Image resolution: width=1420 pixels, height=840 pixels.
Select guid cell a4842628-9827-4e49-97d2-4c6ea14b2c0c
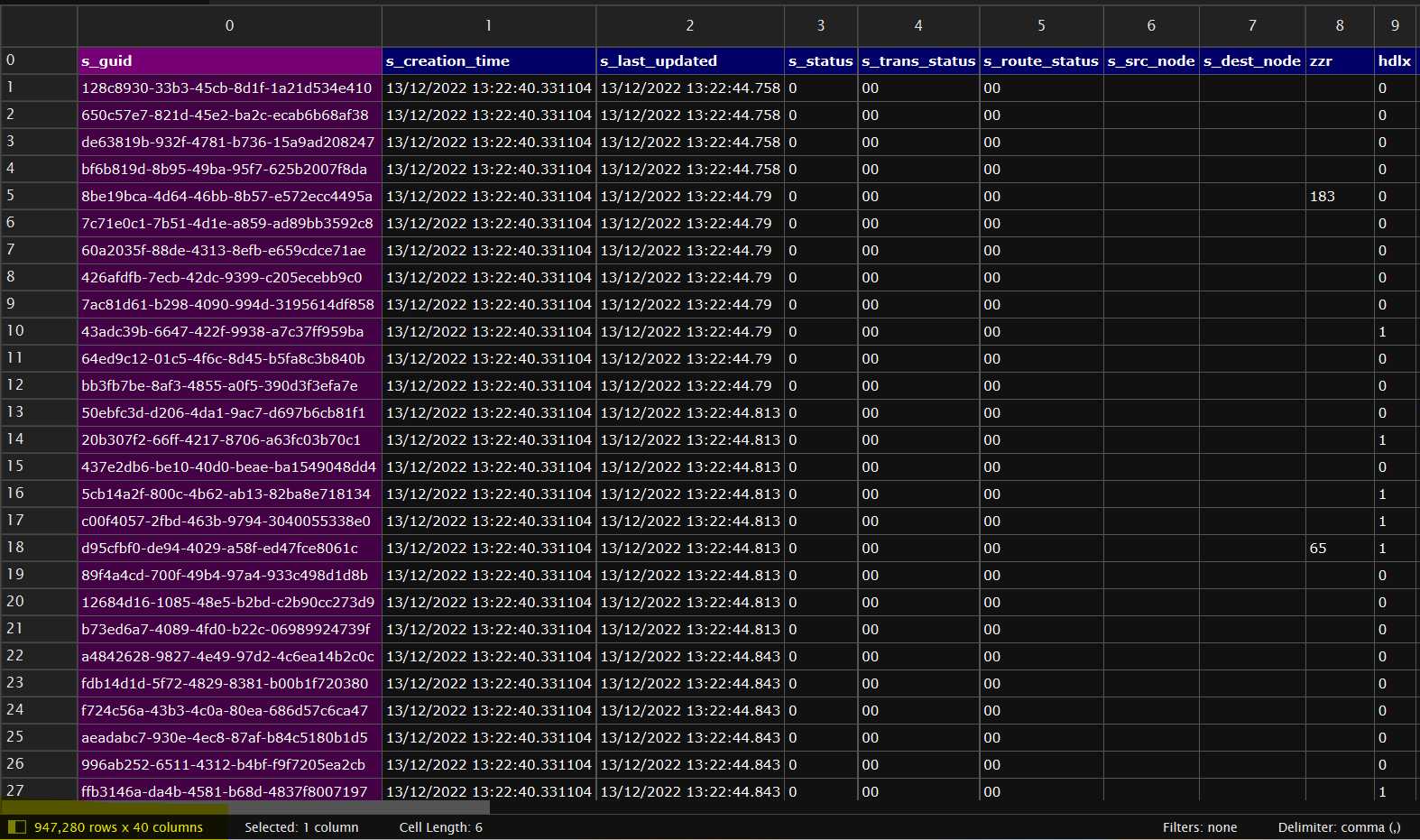click(x=229, y=656)
